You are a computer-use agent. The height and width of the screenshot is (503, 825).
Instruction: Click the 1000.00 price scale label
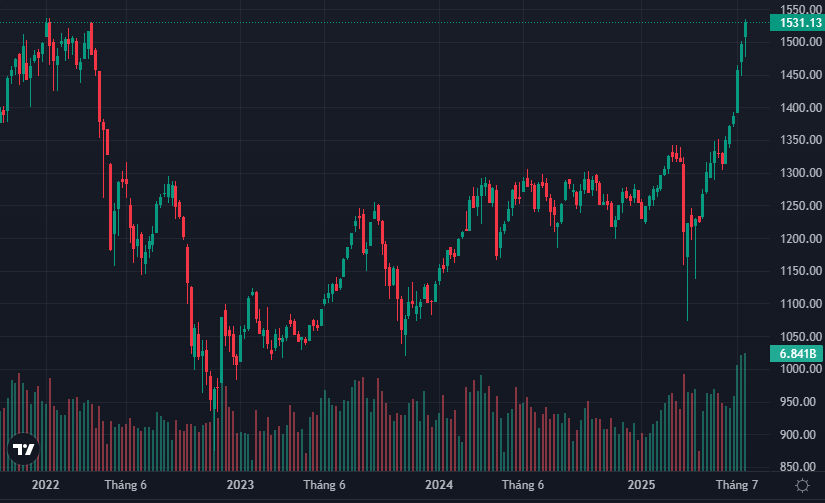click(x=796, y=369)
